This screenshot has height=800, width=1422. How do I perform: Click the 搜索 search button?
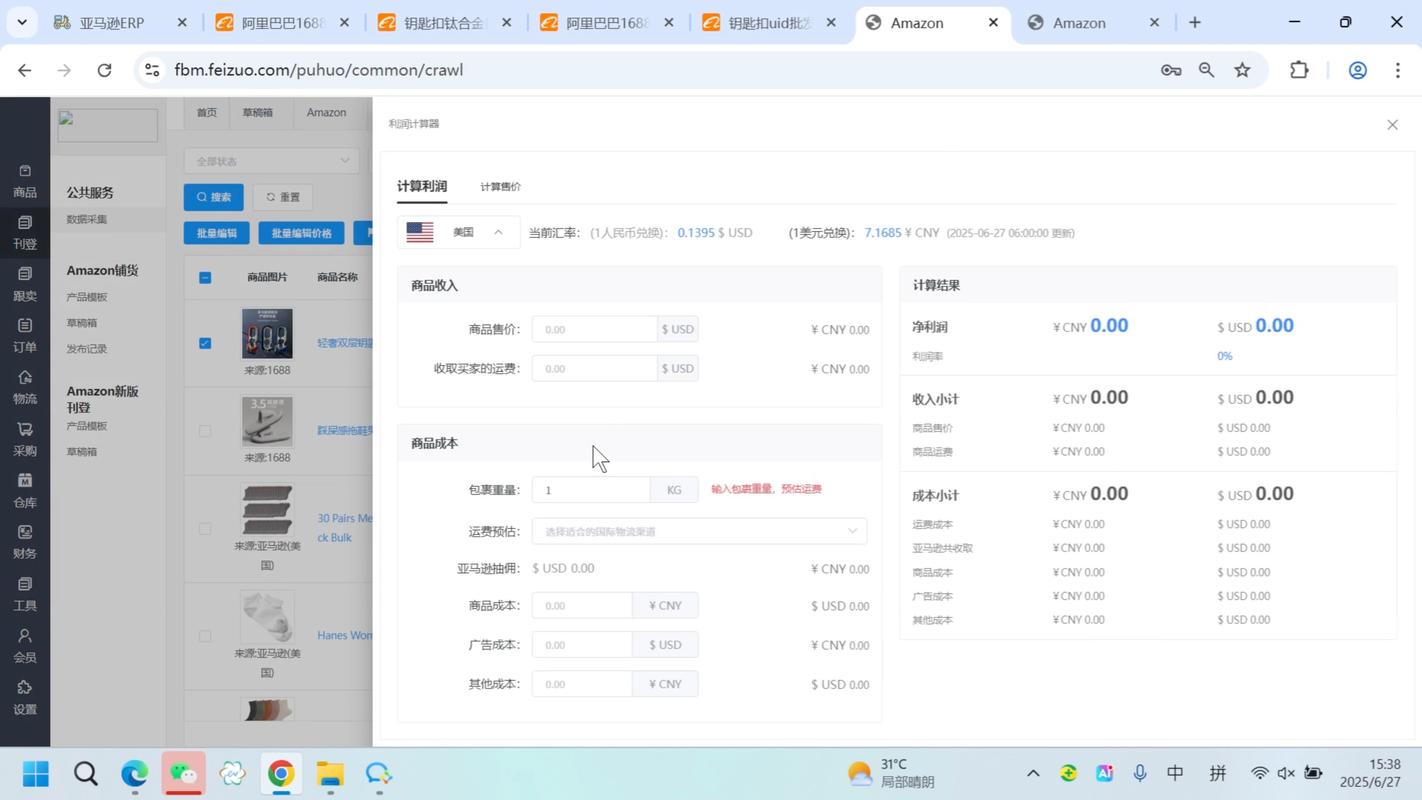click(x=213, y=197)
